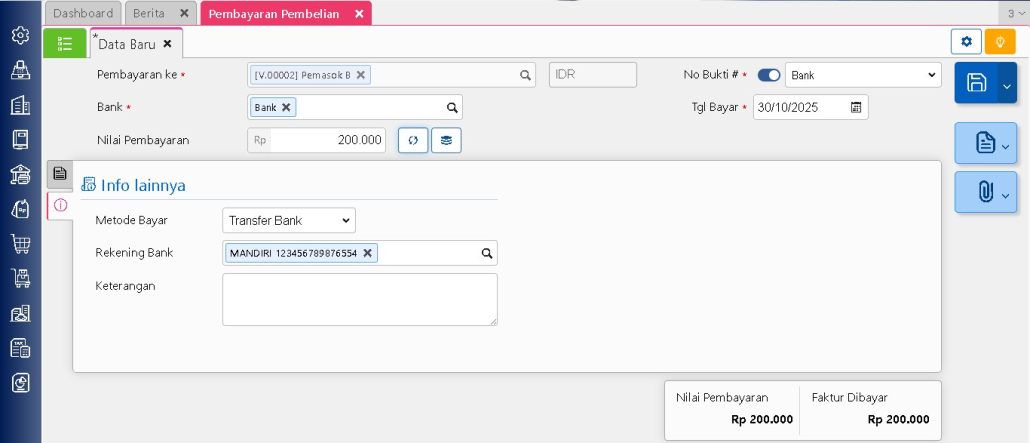Image resolution: width=1030 pixels, height=443 pixels.
Task: Click the blue save disk icon
Action: point(976,83)
